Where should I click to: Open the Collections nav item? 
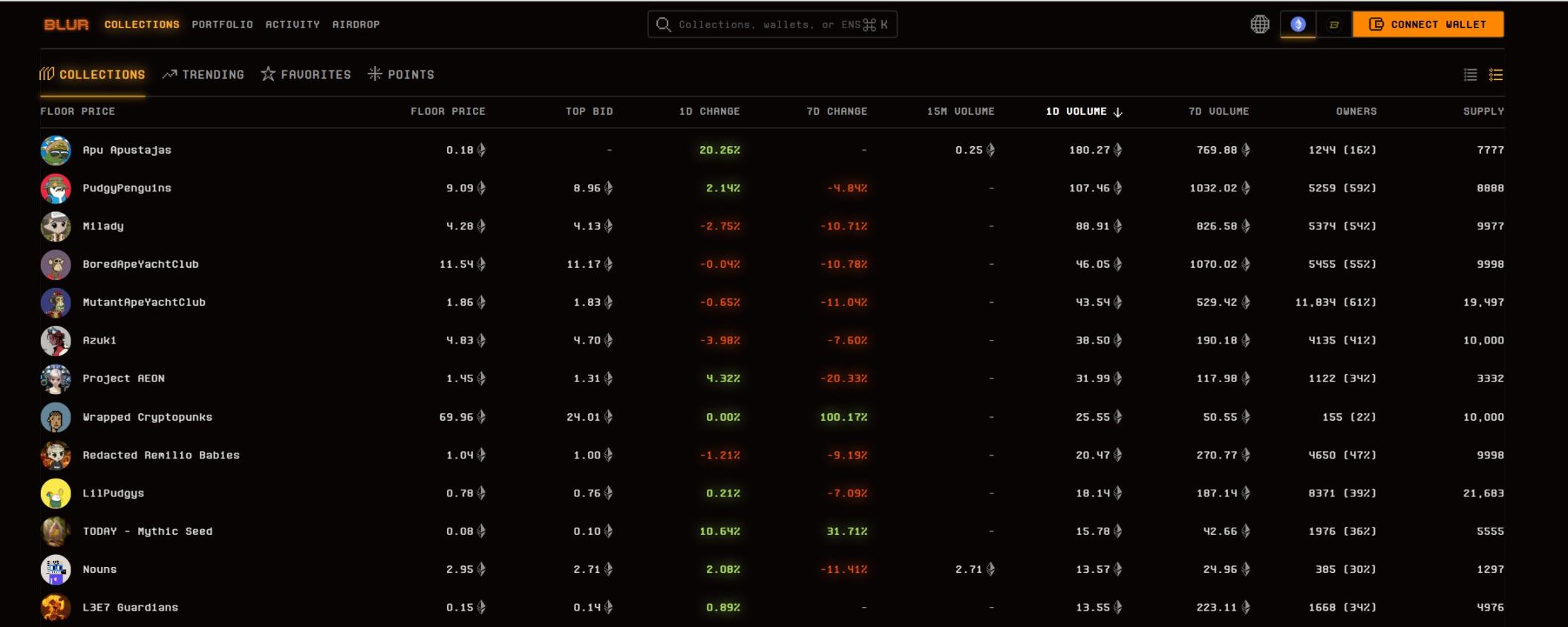[142, 24]
